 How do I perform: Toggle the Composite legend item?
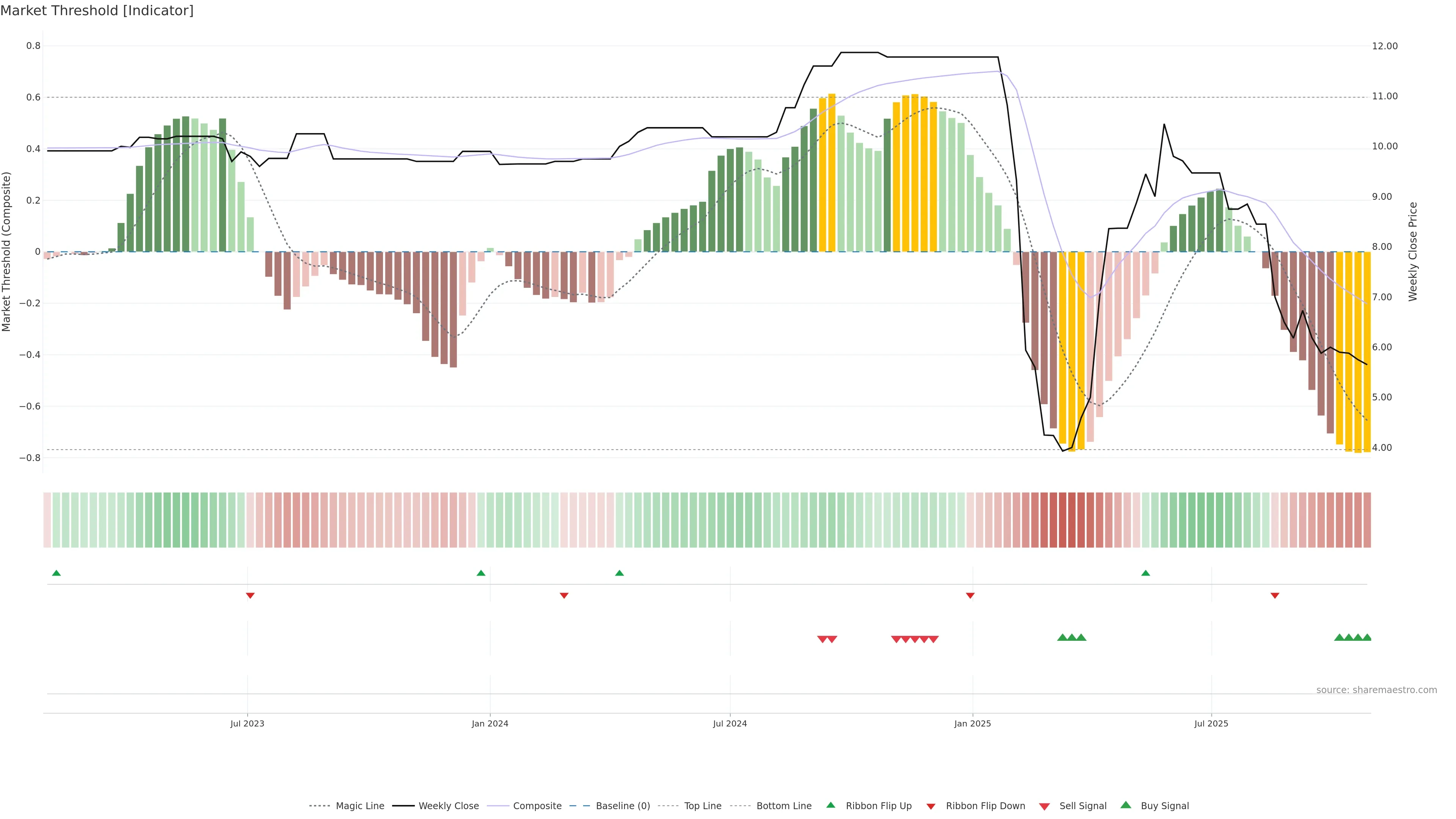coord(537,806)
